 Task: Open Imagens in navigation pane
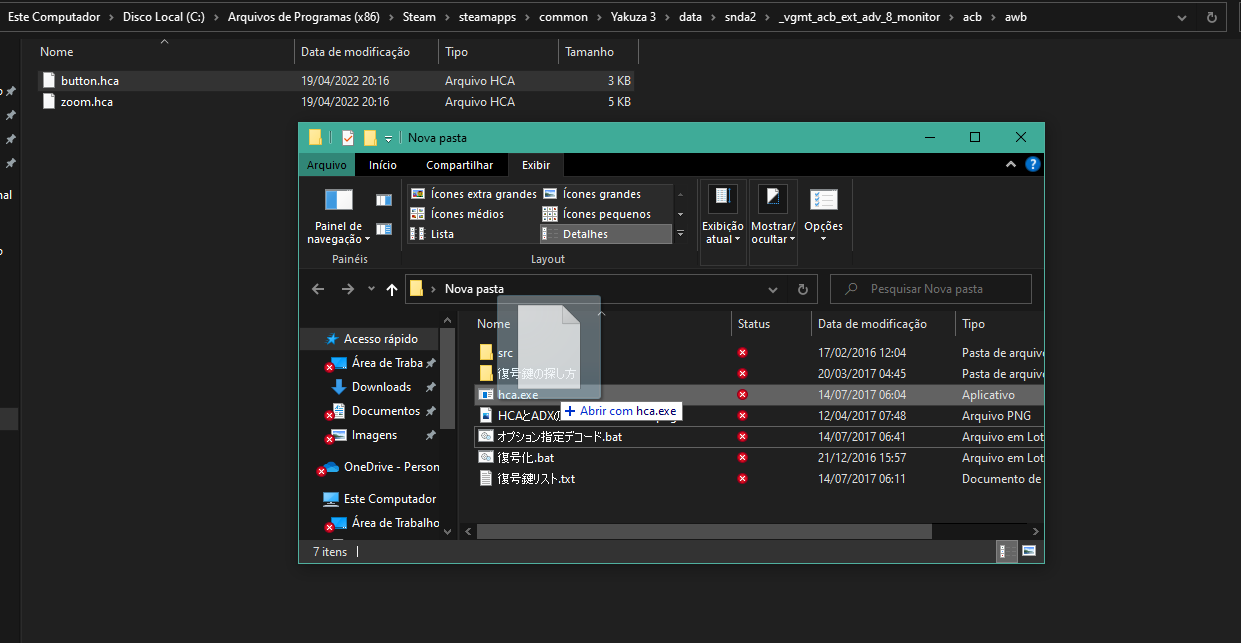pyautogui.click(x=374, y=435)
